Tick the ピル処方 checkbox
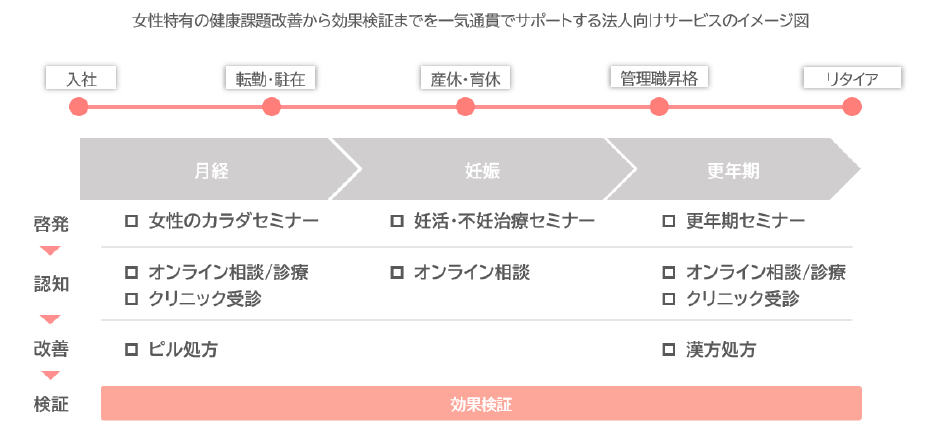The image size is (931, 434). point(131,350)
